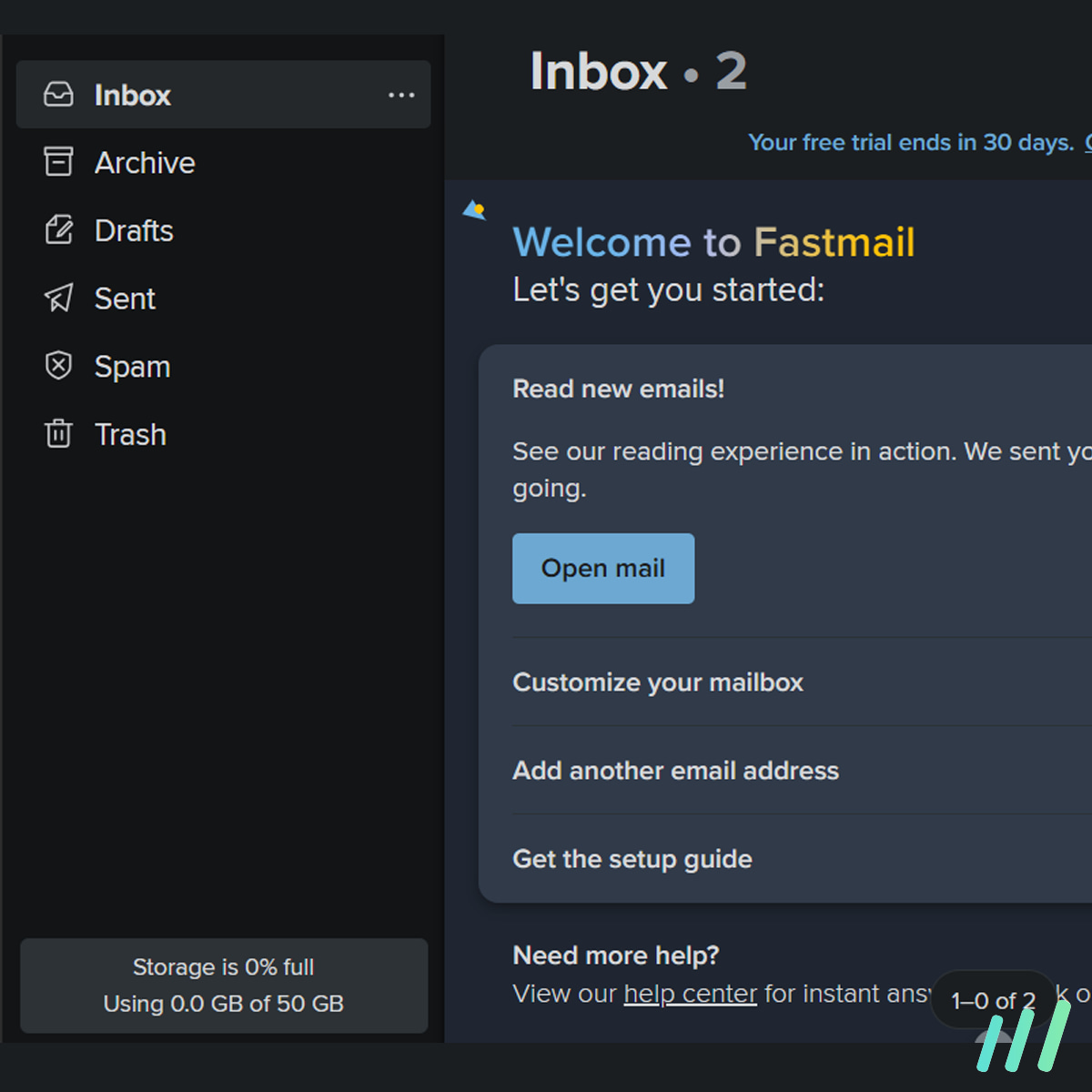Screen dimensions: 1092x1092
Task: Click the Welcome to Fastmail heading
Action: click(713, 242)
